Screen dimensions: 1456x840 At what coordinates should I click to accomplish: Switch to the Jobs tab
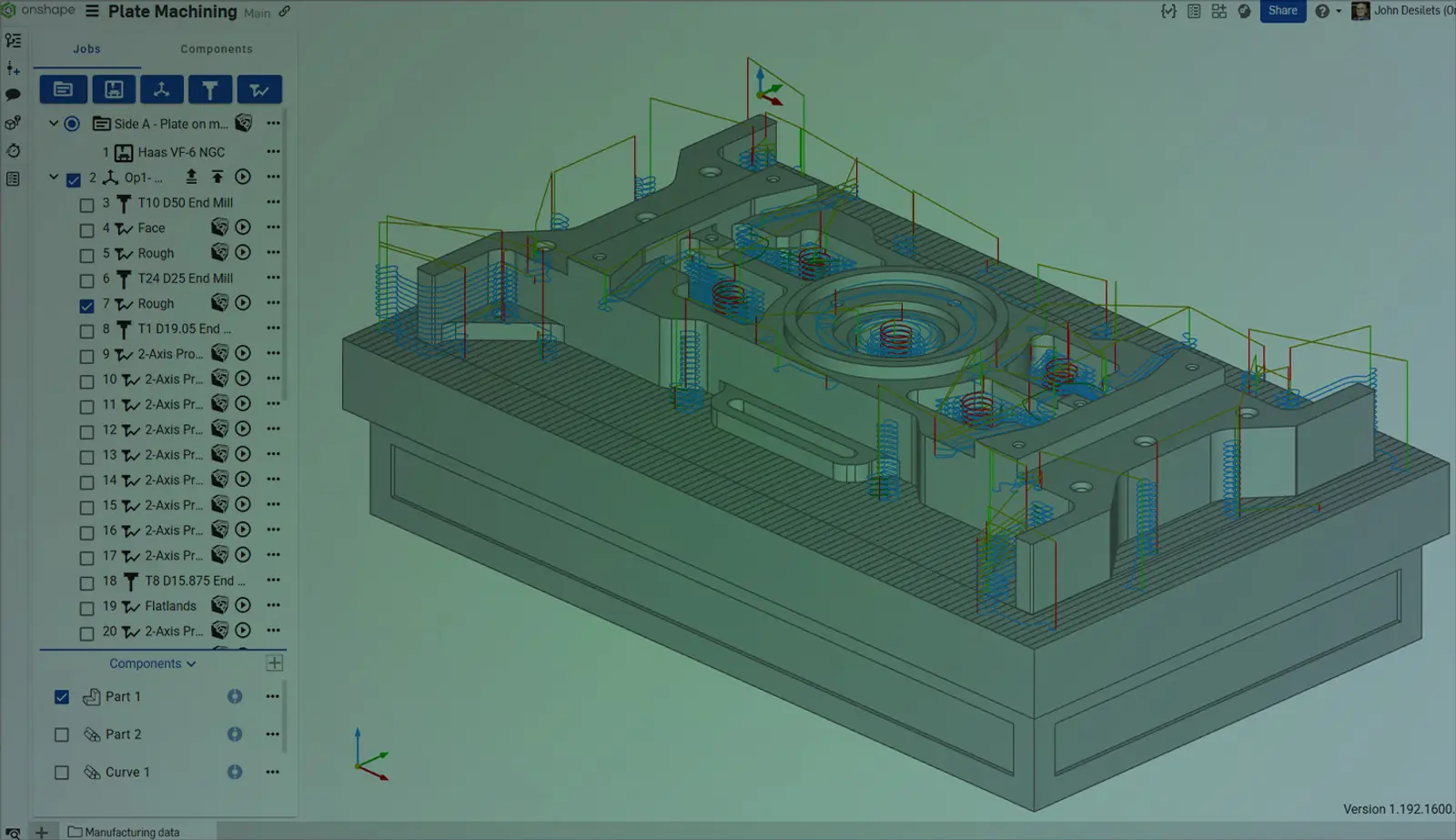87,49
